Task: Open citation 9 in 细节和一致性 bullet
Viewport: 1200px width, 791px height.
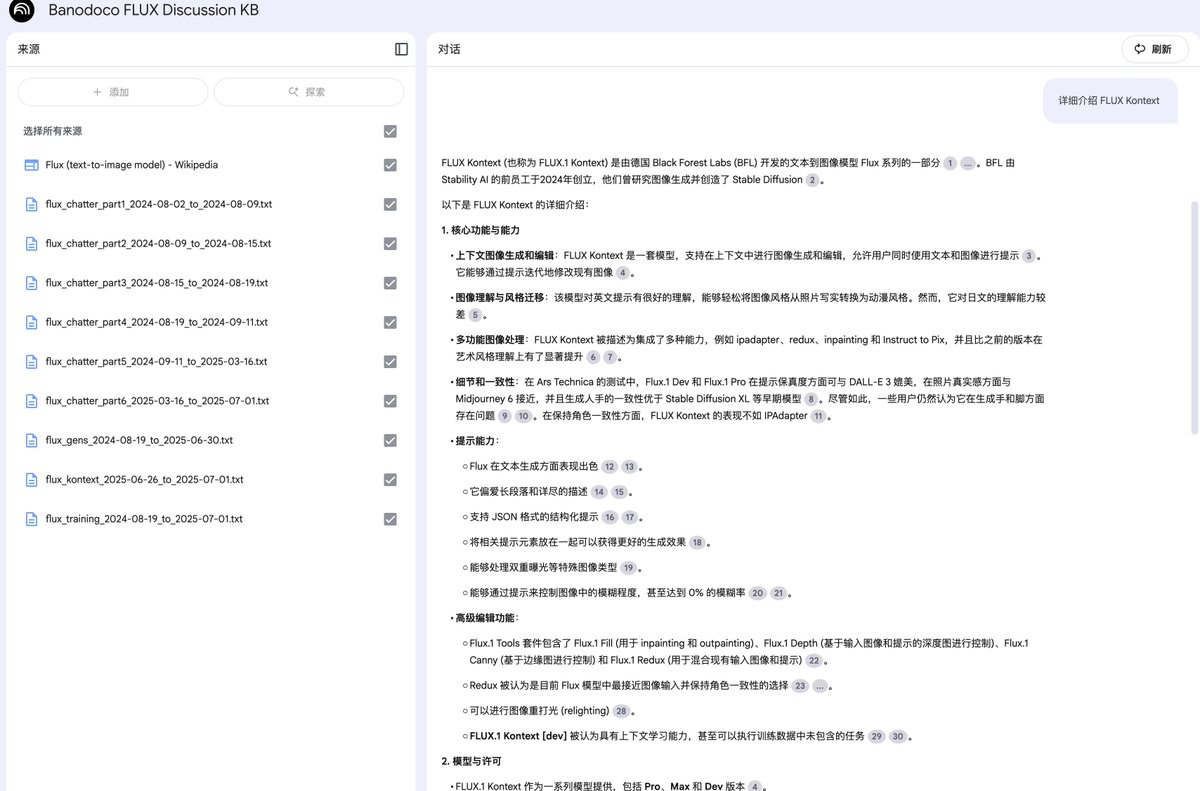Action: click(x=505, y=416)
